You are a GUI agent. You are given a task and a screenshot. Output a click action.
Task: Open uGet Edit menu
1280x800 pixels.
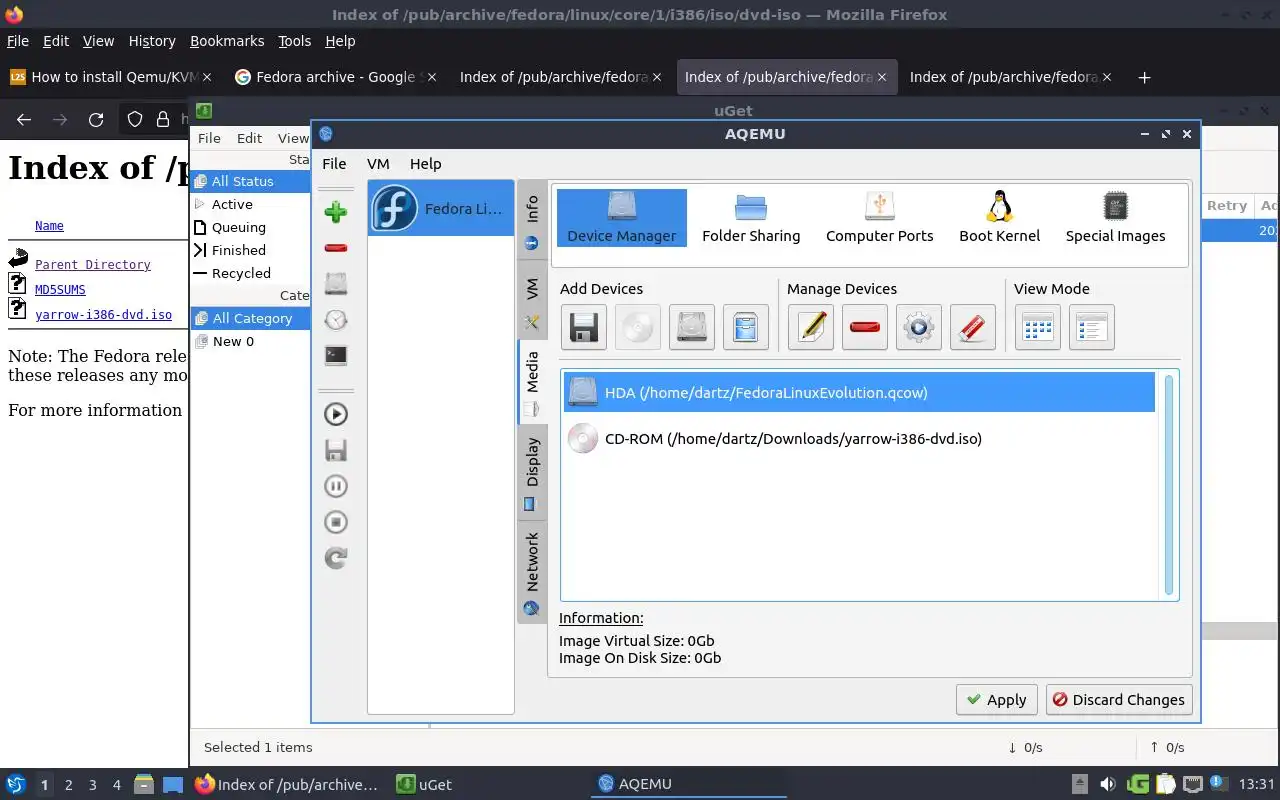249,139
